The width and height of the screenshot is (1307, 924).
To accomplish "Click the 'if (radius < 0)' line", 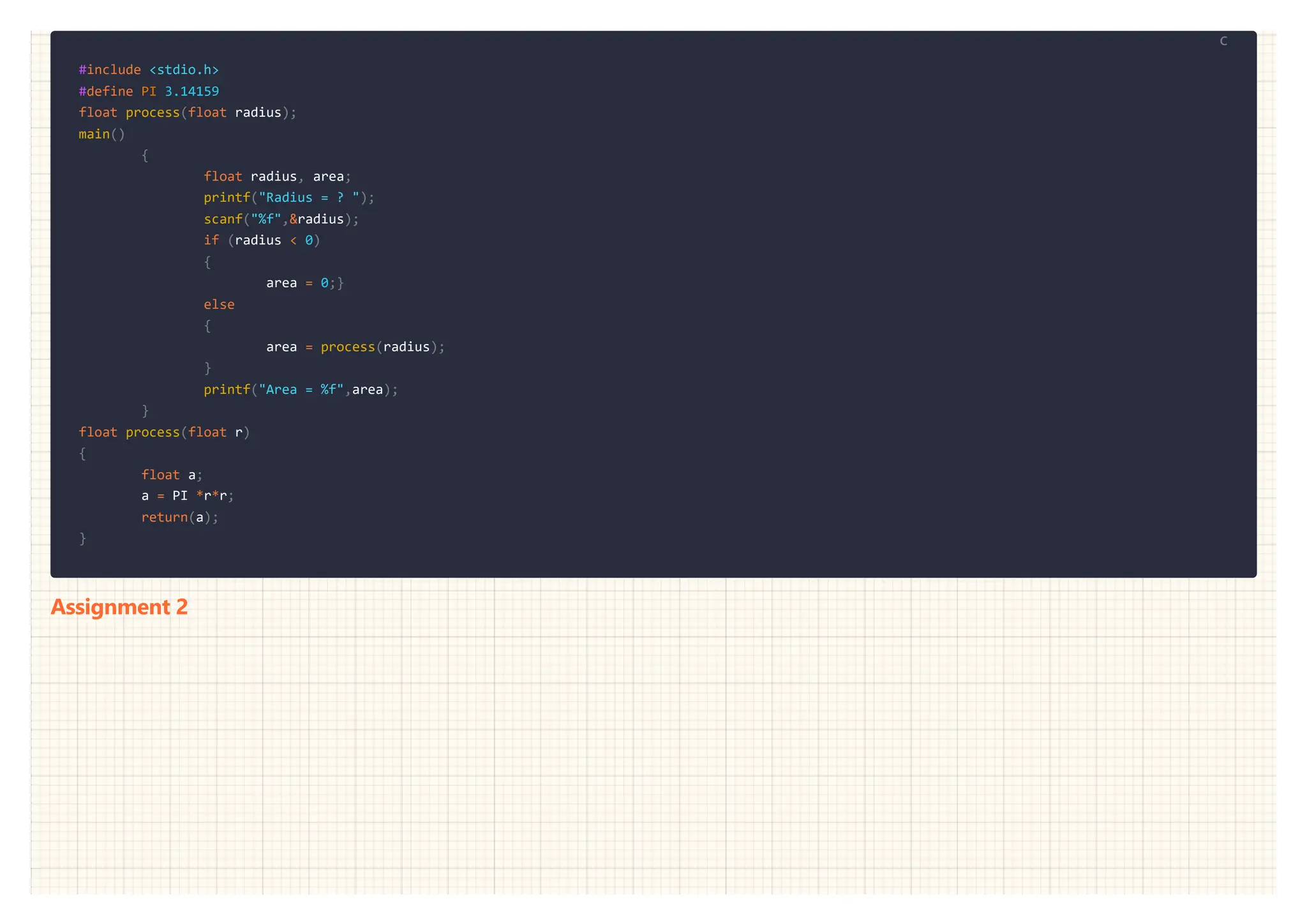I will (262, 241).
